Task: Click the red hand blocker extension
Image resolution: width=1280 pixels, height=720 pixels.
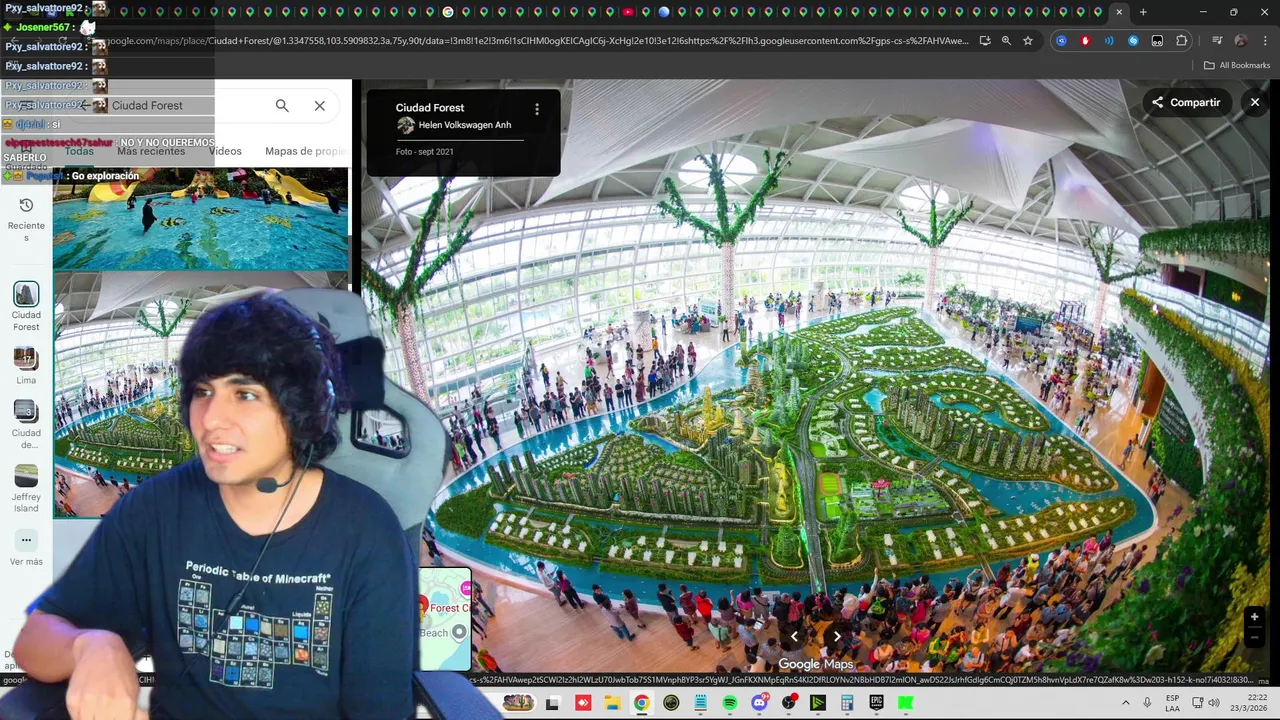Action: coord(1085,41)
